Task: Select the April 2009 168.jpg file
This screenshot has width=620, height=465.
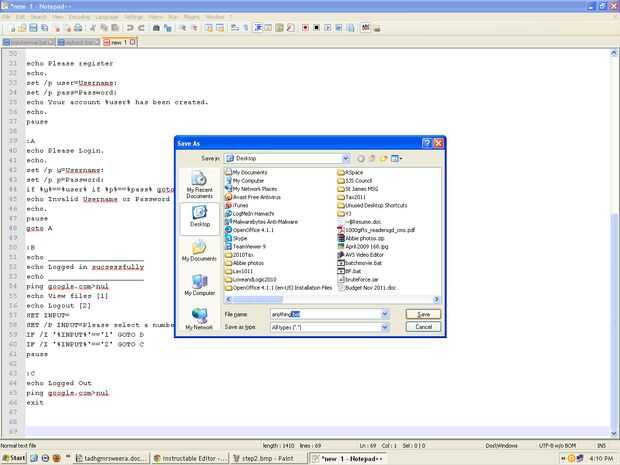Action: tap(363, 246)
